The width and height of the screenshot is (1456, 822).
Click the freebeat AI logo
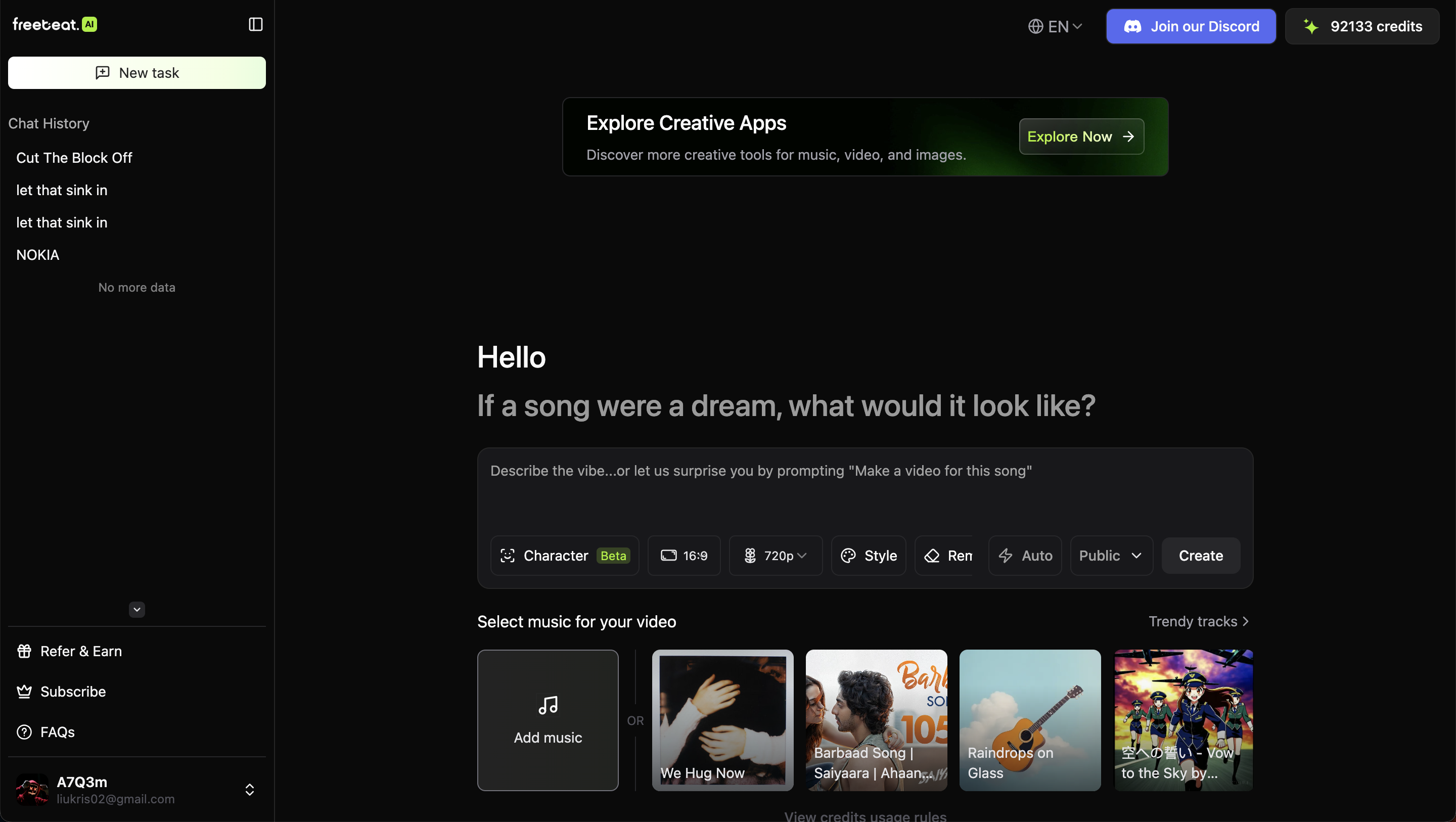55,24
